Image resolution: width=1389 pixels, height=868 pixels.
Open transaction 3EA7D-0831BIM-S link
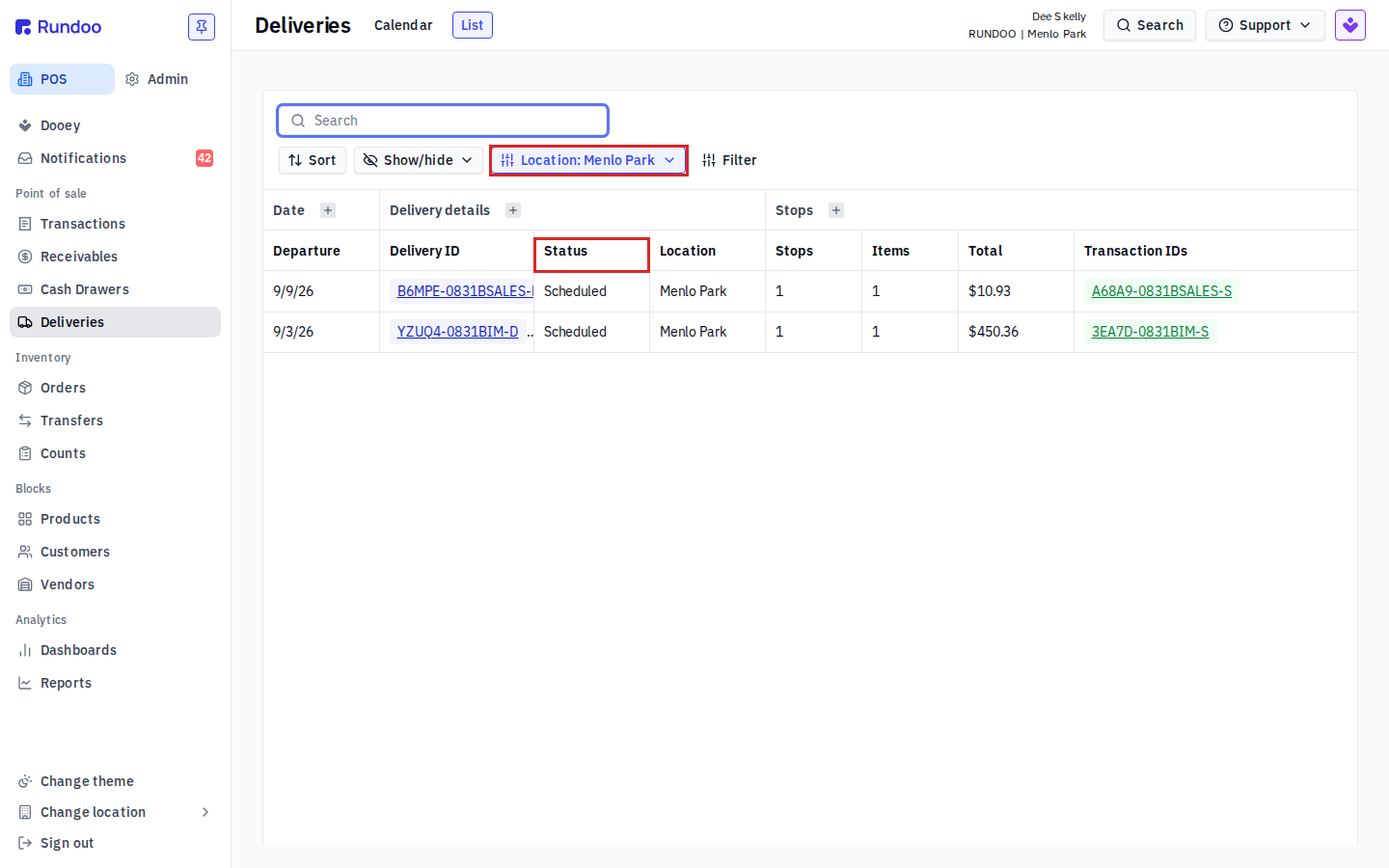click(x=1150, y=332)
